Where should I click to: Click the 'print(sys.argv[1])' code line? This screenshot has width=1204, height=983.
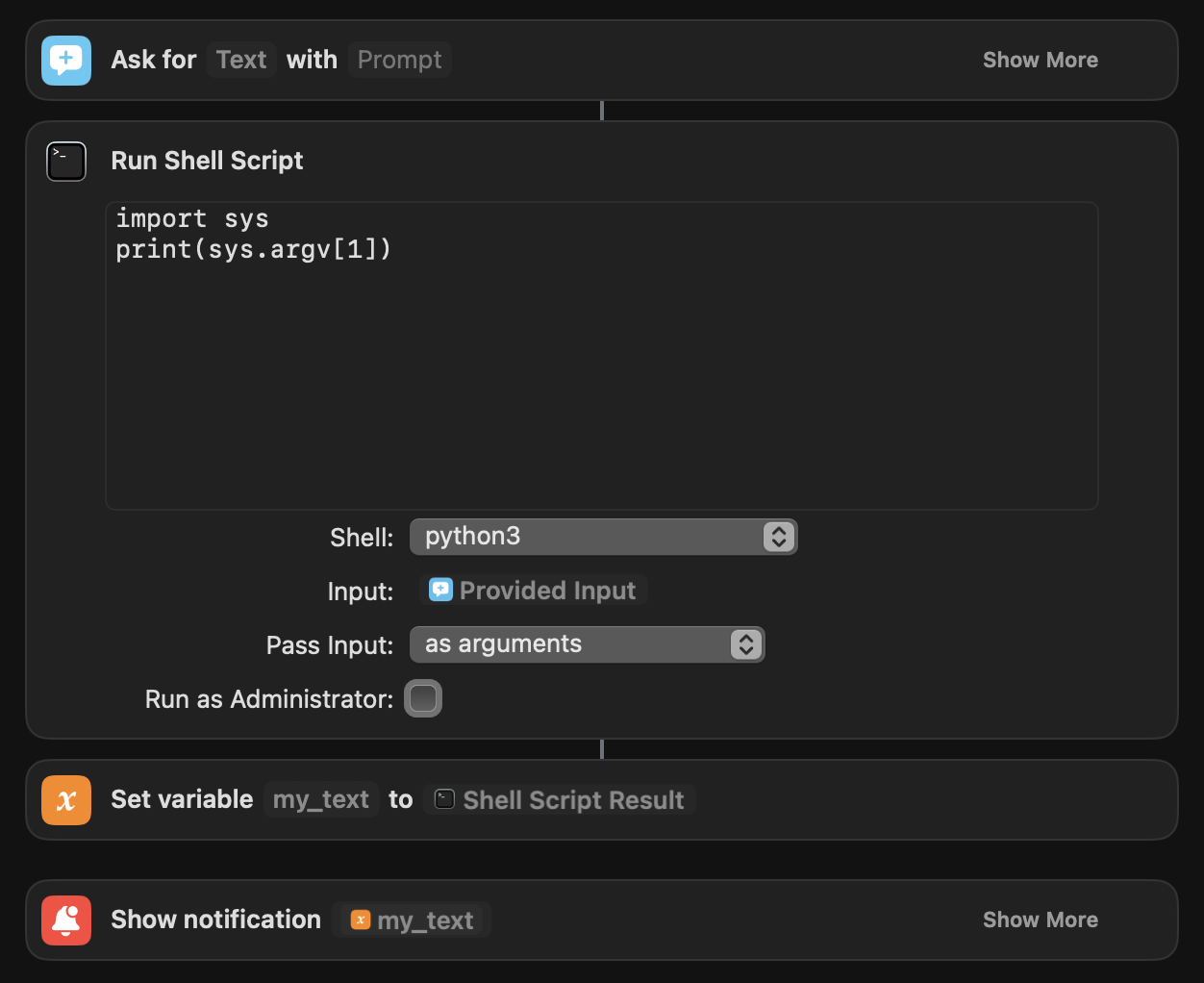pos(254,249)
